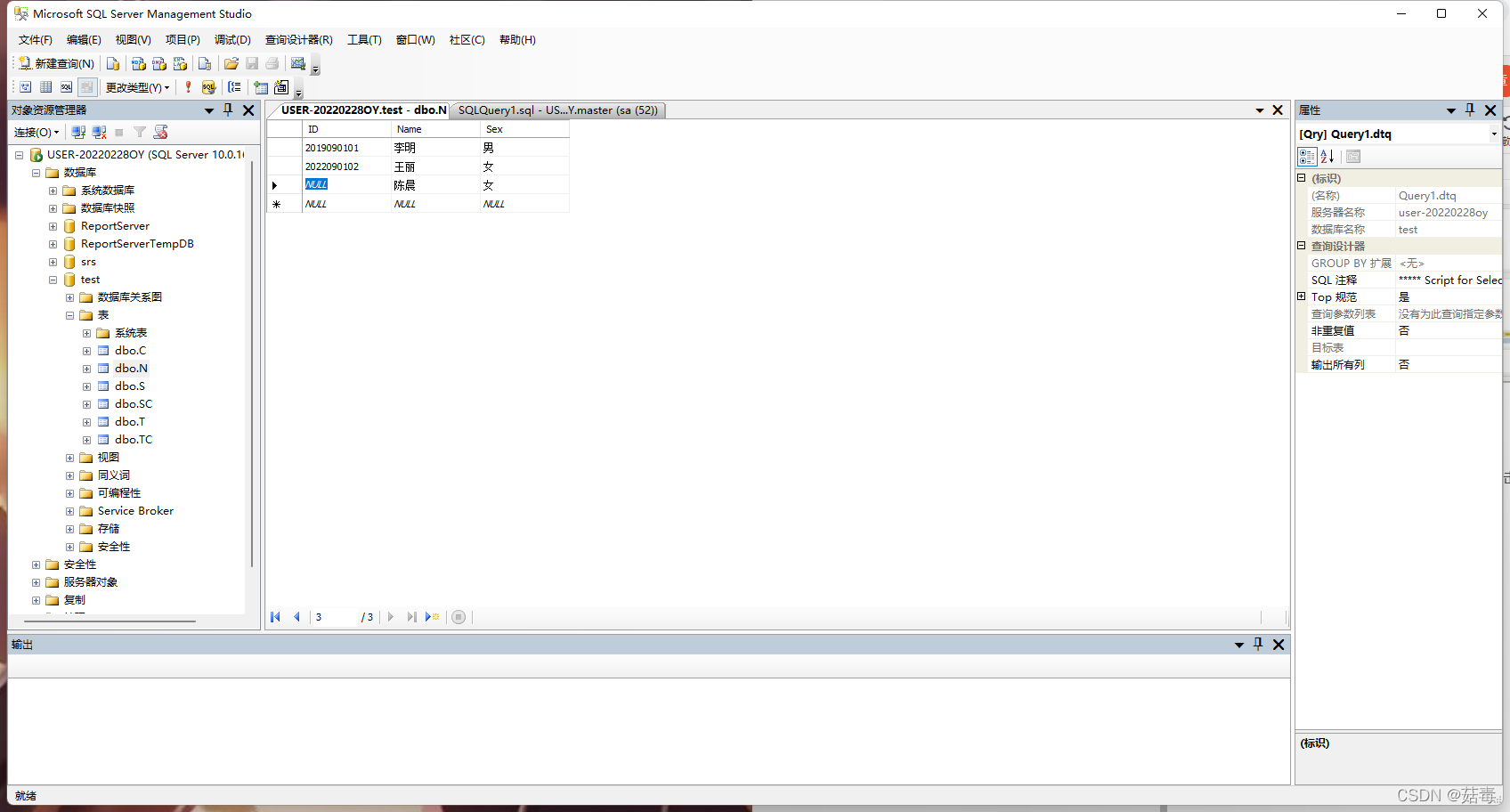Click the Connect Object Explorer icon
The width and height of the screenshot is (1510, 812).
pyautogui.click(x=78, y=132)
